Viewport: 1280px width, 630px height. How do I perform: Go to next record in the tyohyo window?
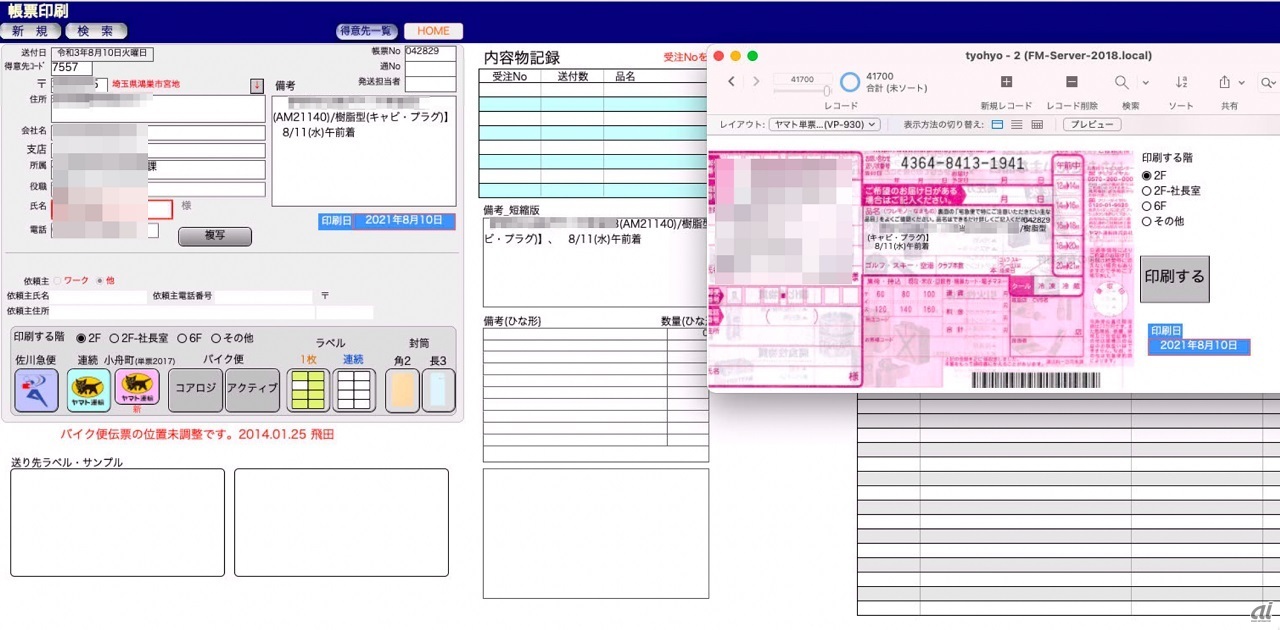[756, 81]
